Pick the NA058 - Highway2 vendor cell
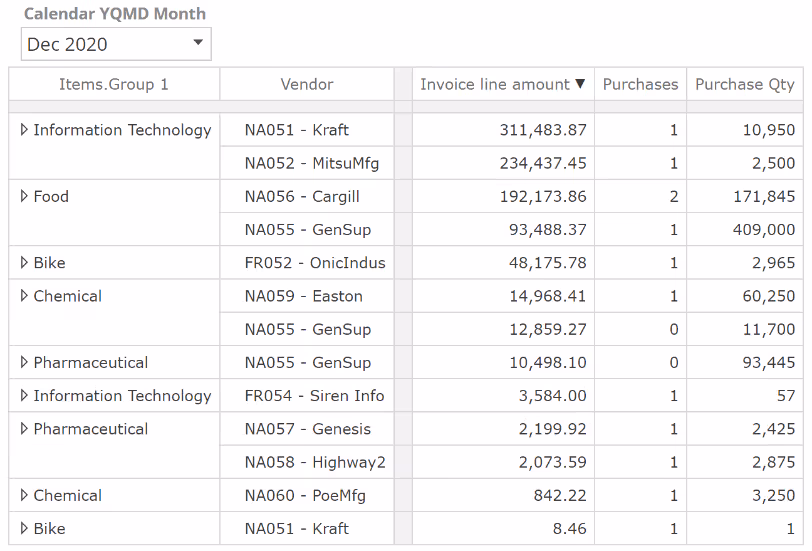Screen dimensions: 812x551 click(315, 462)
